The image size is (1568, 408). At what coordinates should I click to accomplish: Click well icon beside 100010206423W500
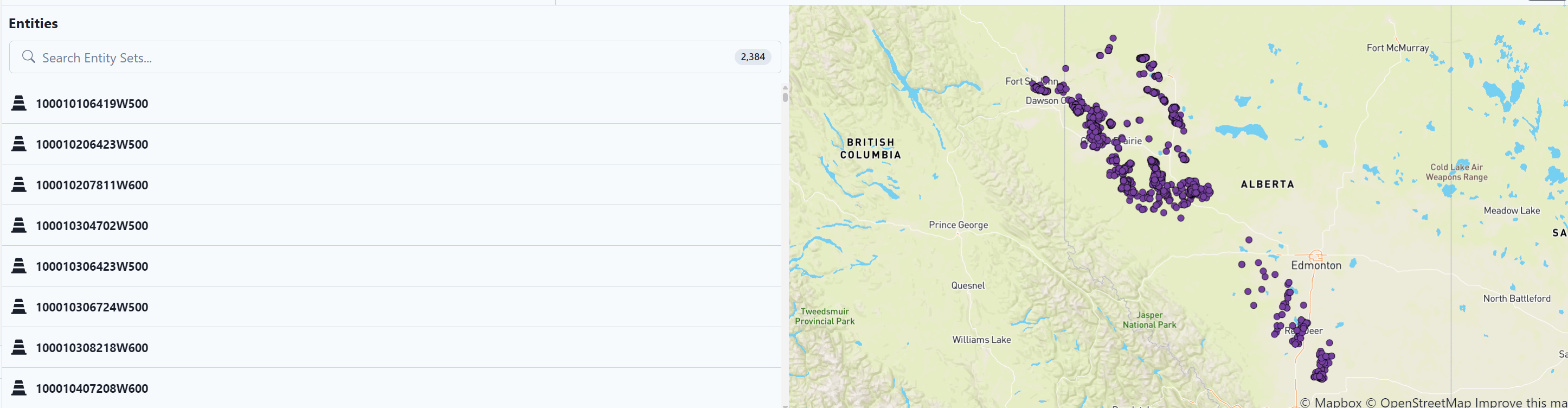19,144
